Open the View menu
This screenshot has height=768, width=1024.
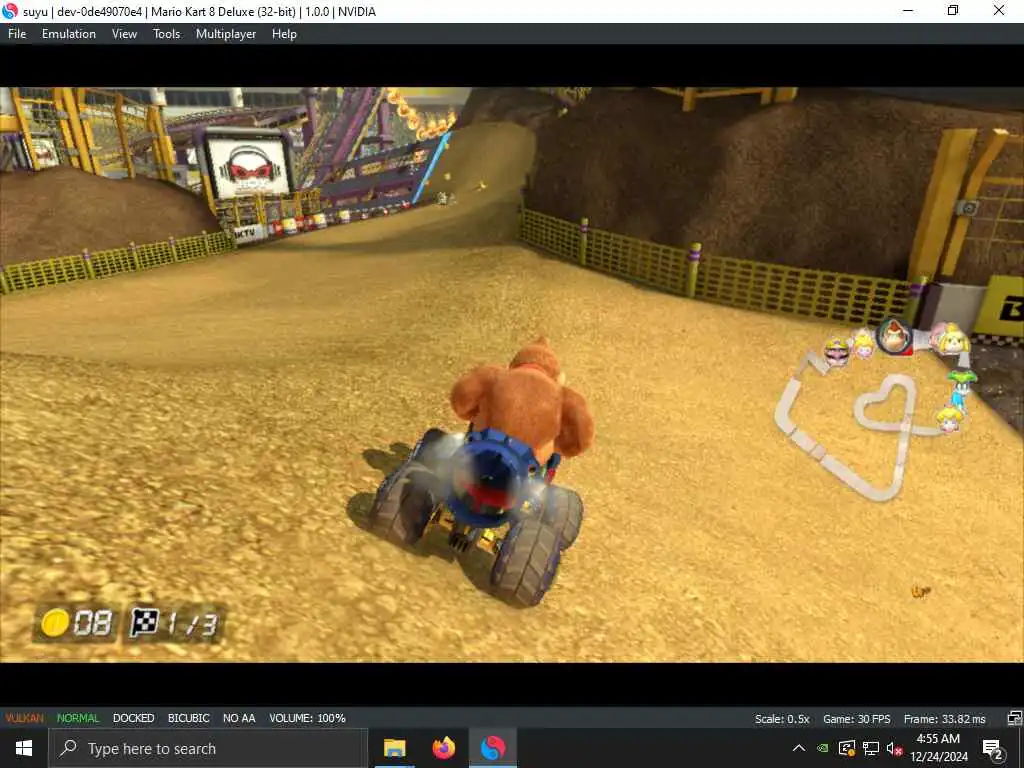point(124,34)
